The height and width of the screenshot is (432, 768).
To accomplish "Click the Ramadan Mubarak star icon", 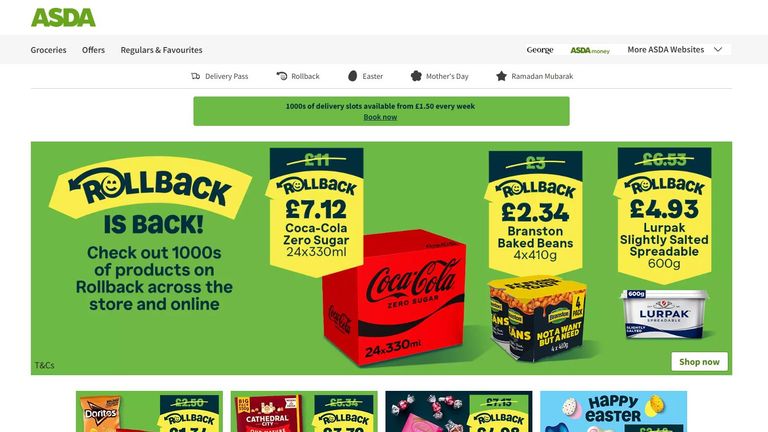I will tap(501, 76).
